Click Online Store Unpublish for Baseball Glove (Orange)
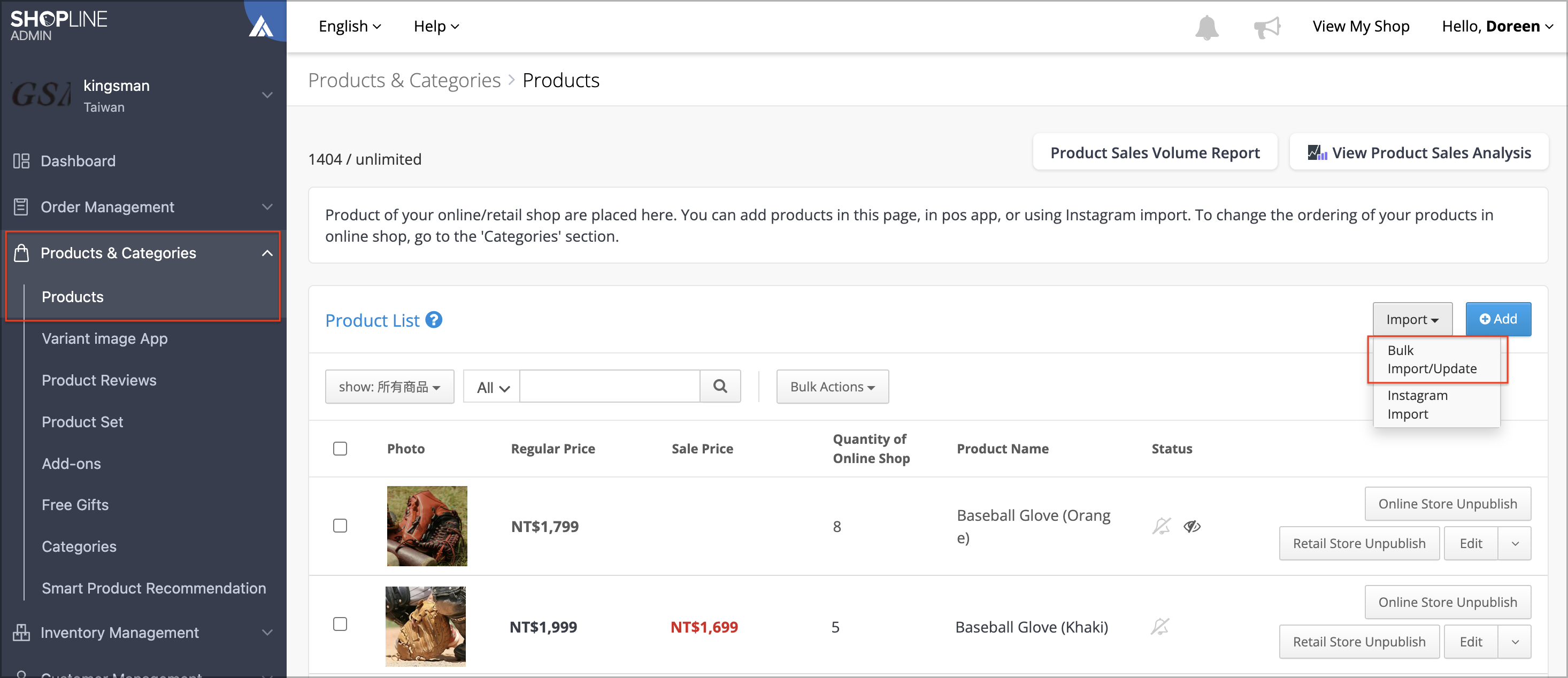1568x678 pixels. coord(1448,503)
